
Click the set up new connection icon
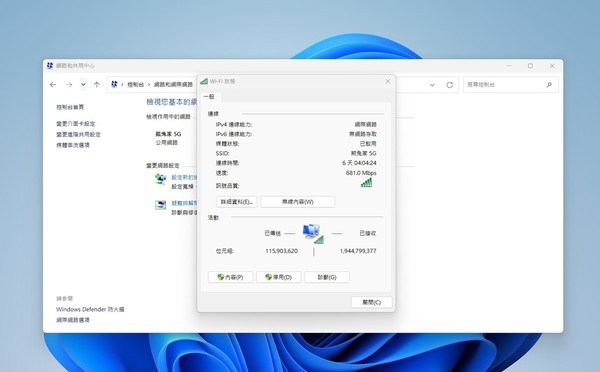pos(160,179)
